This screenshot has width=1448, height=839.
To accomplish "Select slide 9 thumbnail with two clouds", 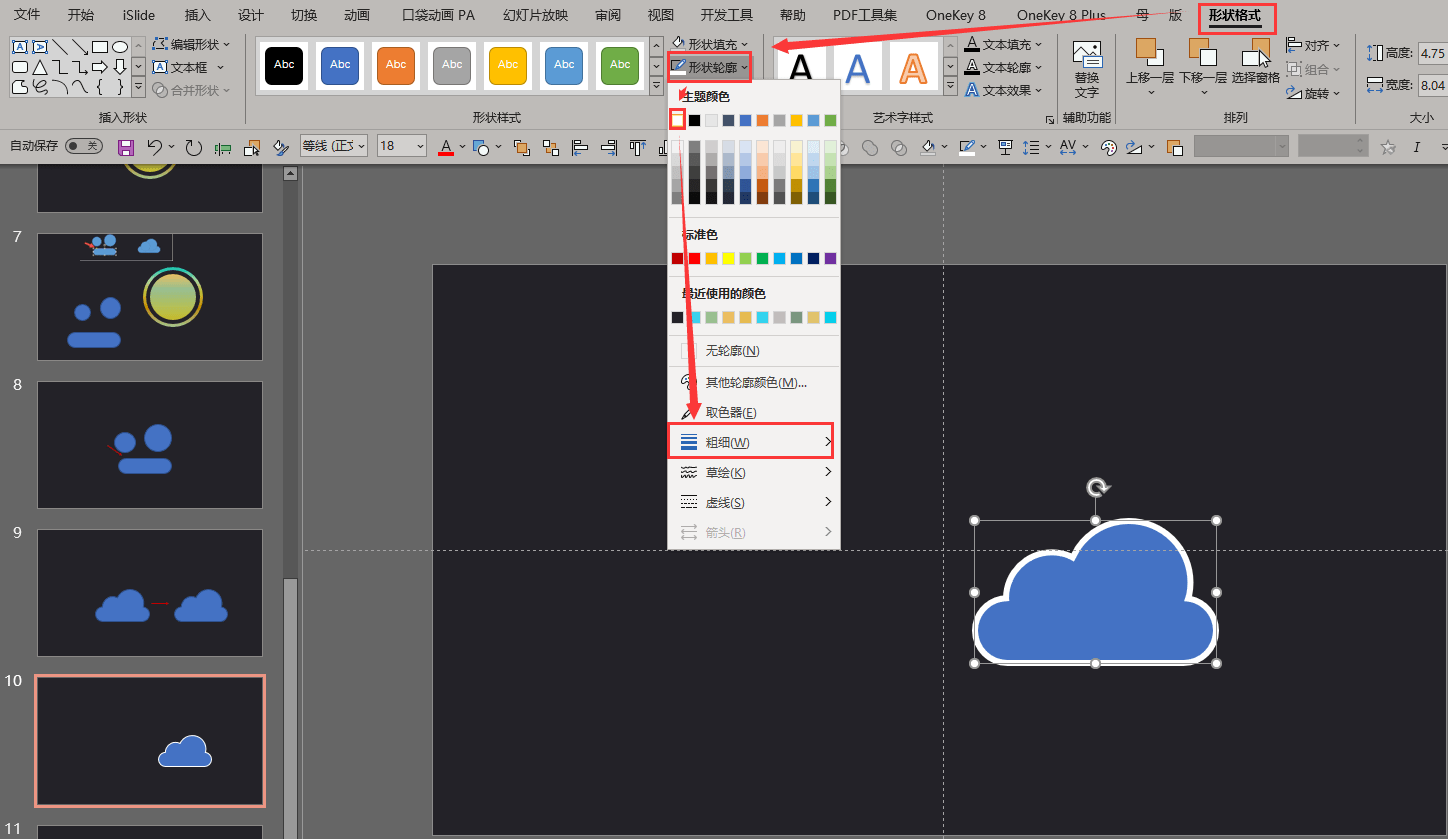I will 150,592.
